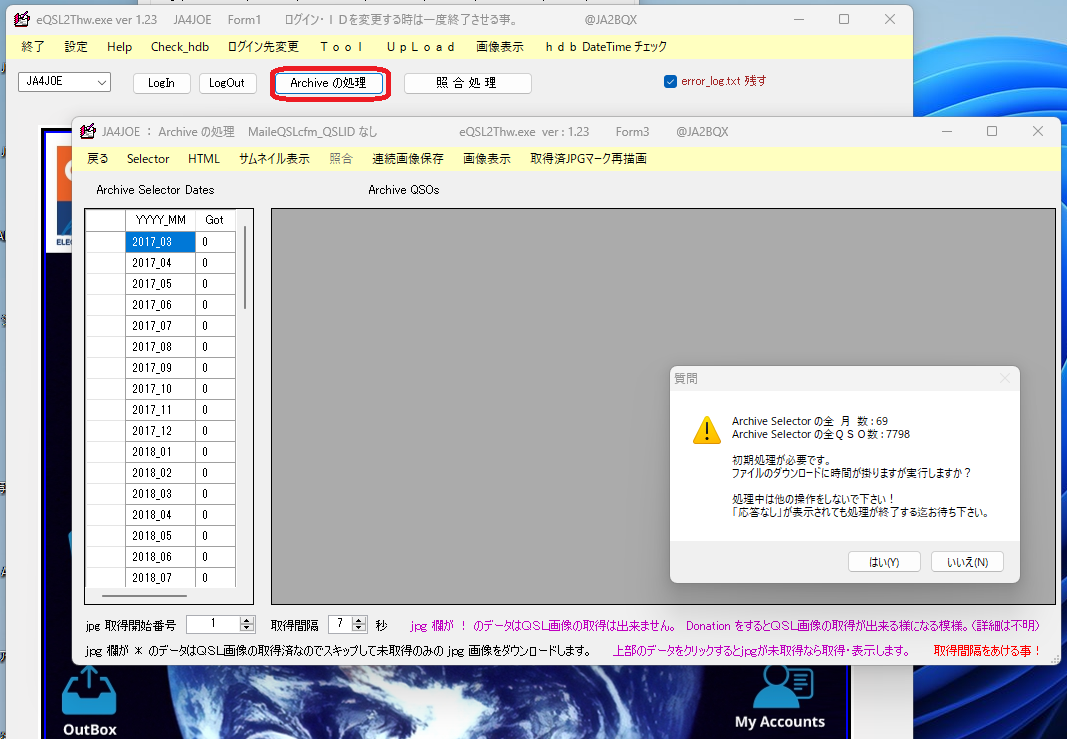Viewport: 1067px width, 739px height.
Task: Click the LogIn button
Action: click(x=161, y=83)
